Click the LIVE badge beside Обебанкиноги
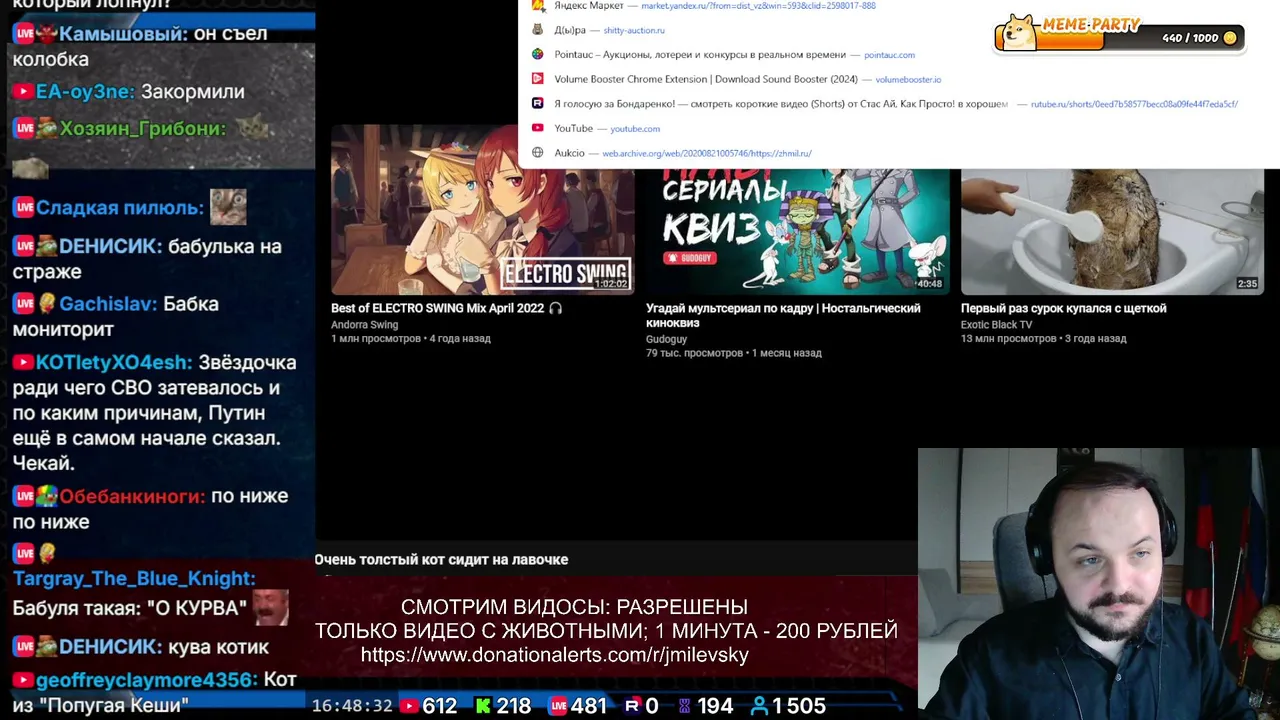1280x720 pixels. (x=24, y=496)
